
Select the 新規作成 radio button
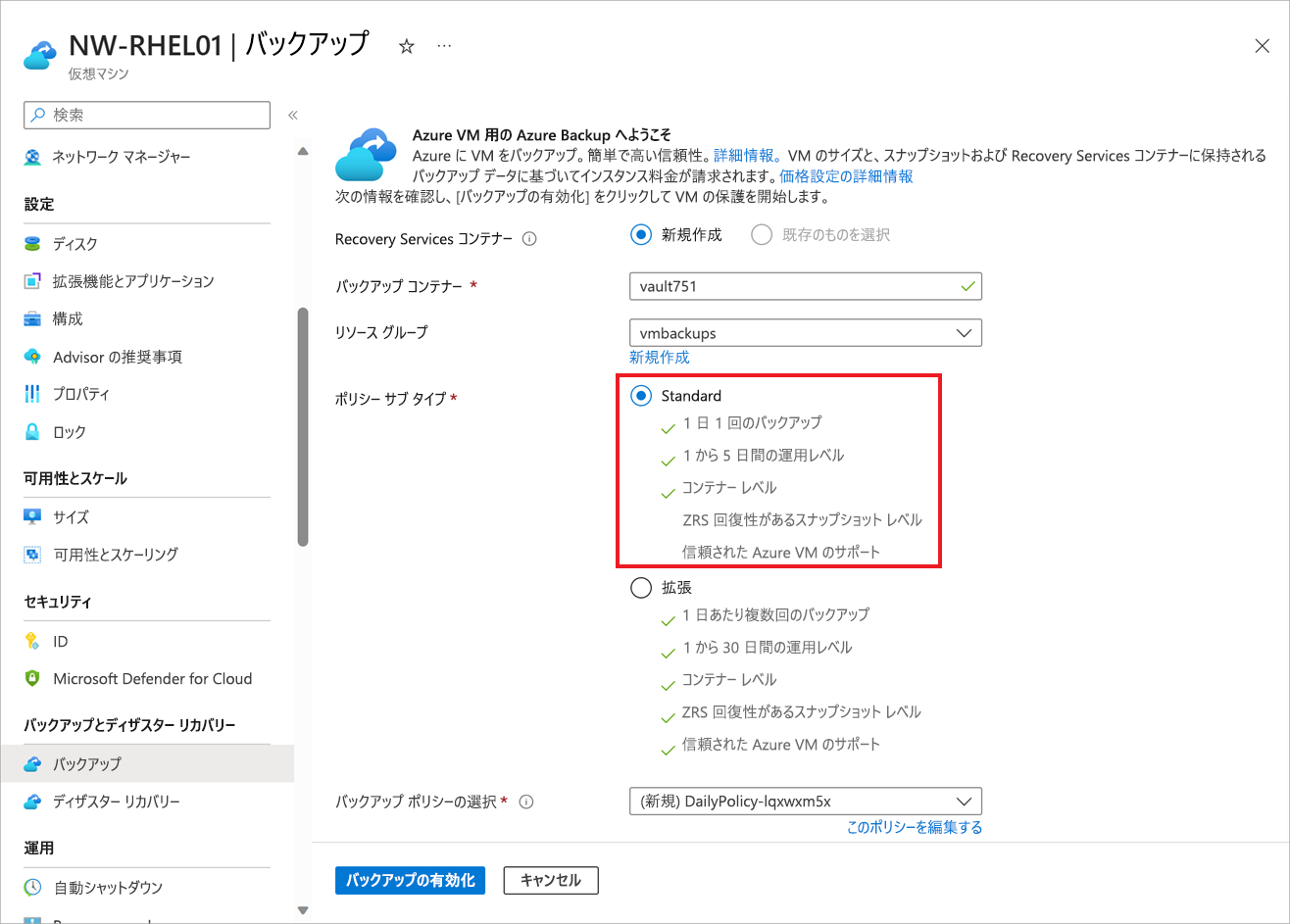tap(641, 234)
